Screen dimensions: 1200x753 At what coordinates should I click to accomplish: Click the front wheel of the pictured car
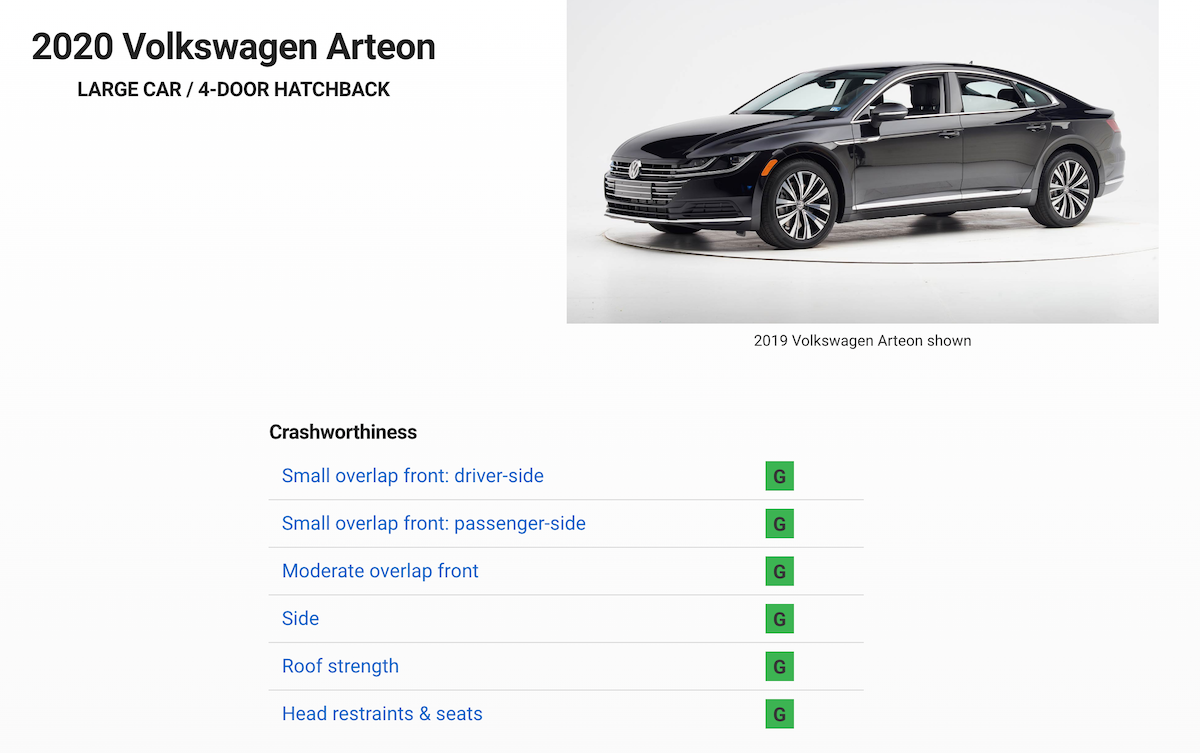[x=802, y=205]
